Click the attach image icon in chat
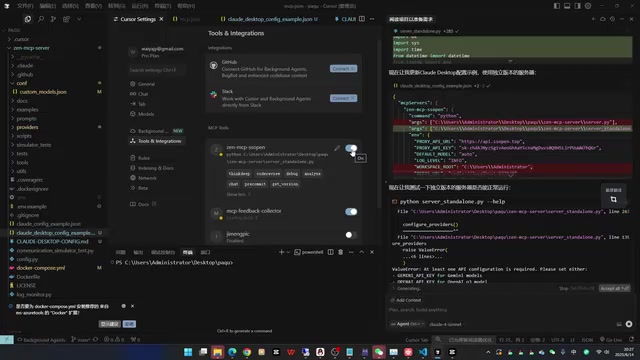640x360 pixels. (x=619, y=324)
